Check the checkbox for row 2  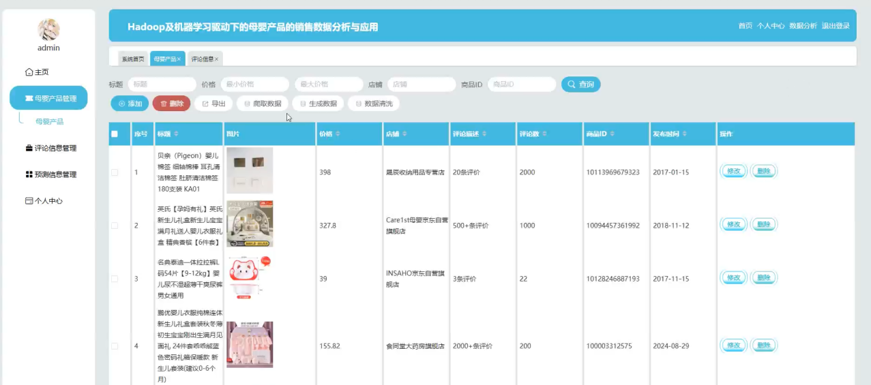tap(114, 226)
